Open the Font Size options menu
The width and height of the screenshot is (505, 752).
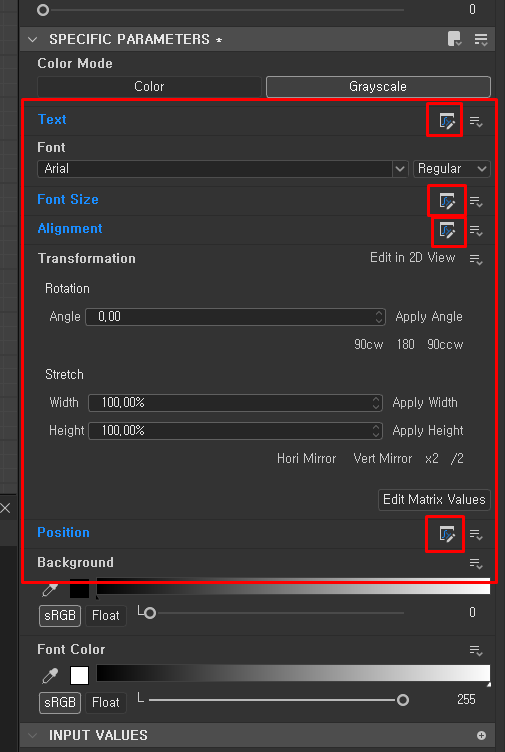476,201
